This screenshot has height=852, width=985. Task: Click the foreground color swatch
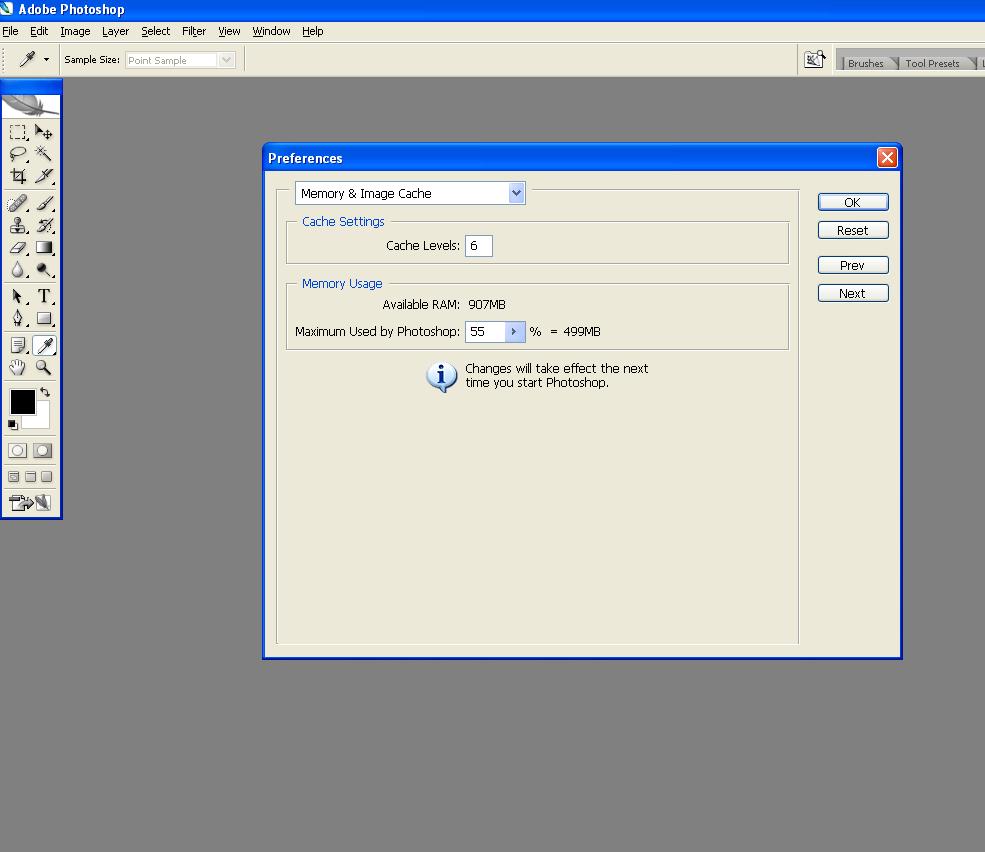pos(22,402)
